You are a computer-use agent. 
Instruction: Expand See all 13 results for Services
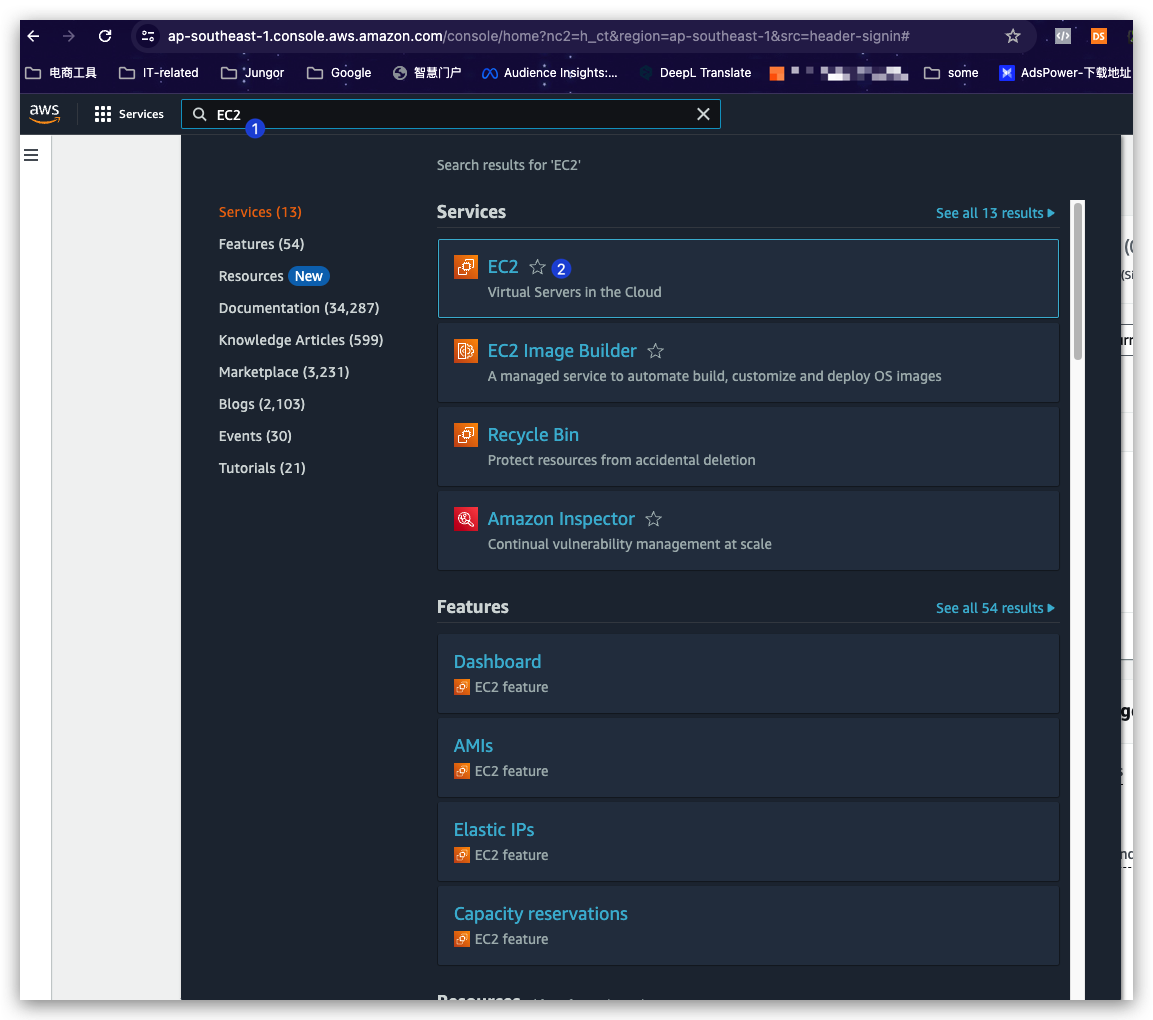[995, 213]
